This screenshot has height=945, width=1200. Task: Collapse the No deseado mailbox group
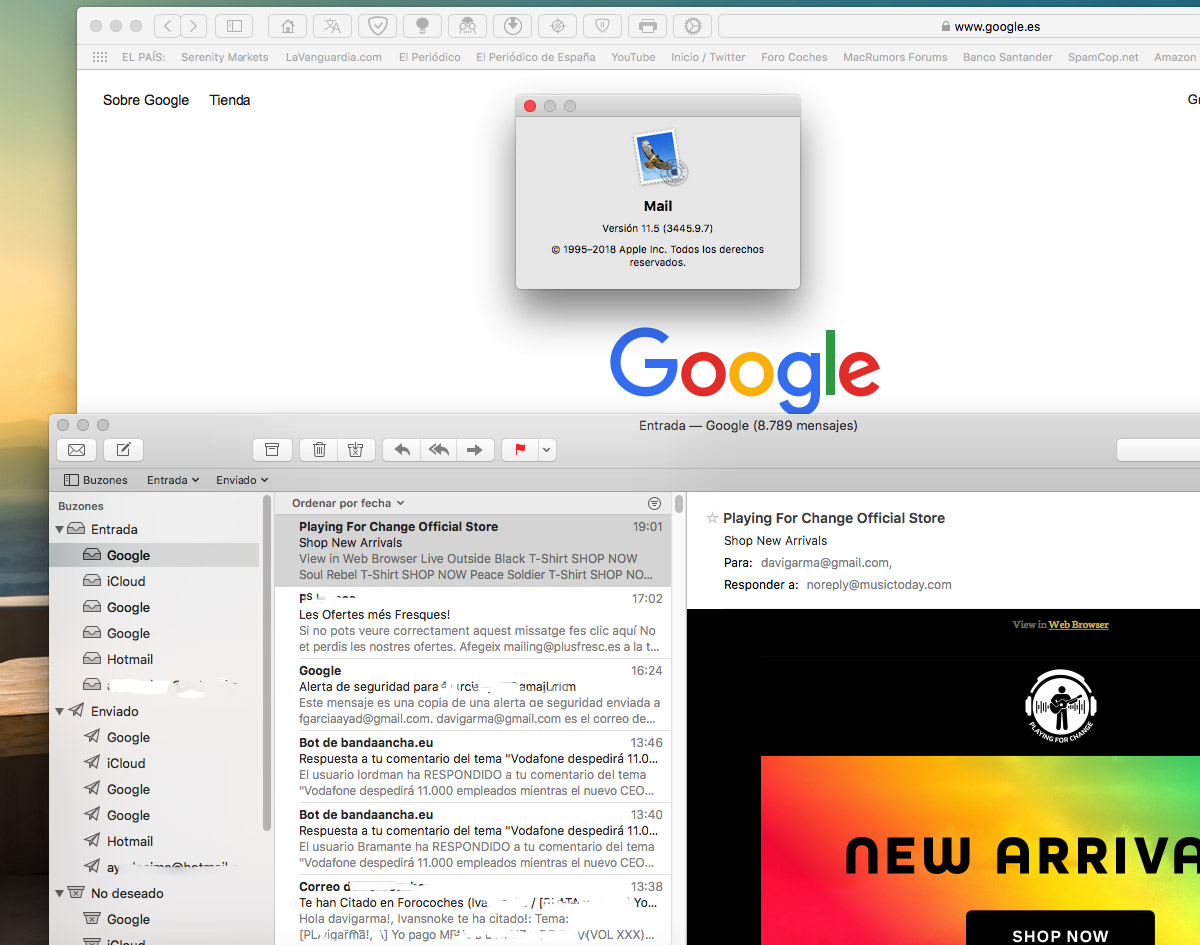click(x=60, y=893)
